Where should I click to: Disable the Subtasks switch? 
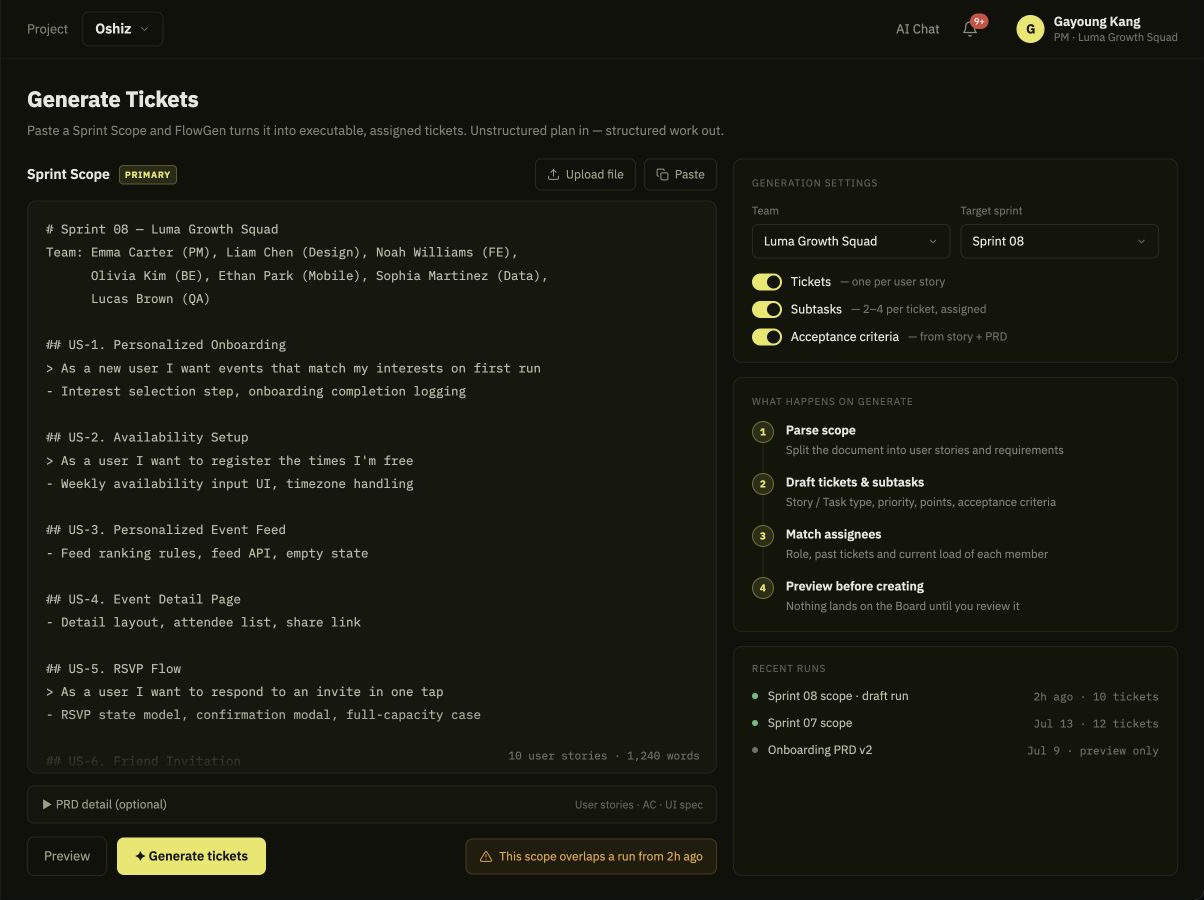click(x=767, y=309)
